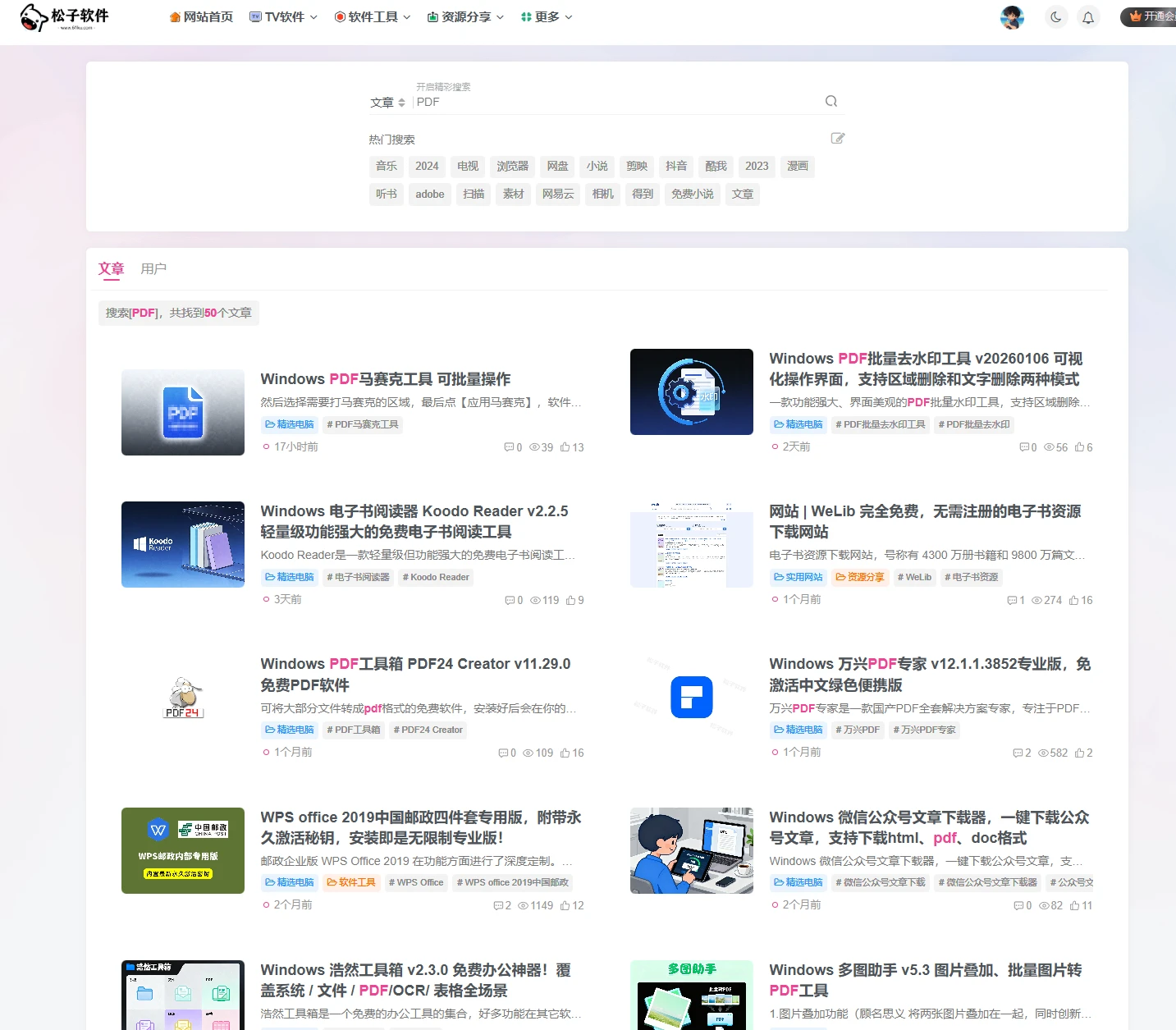This screenshot has width=1176, height=1030.
Task: Select hot search tag 音乐
Action: 387,167
